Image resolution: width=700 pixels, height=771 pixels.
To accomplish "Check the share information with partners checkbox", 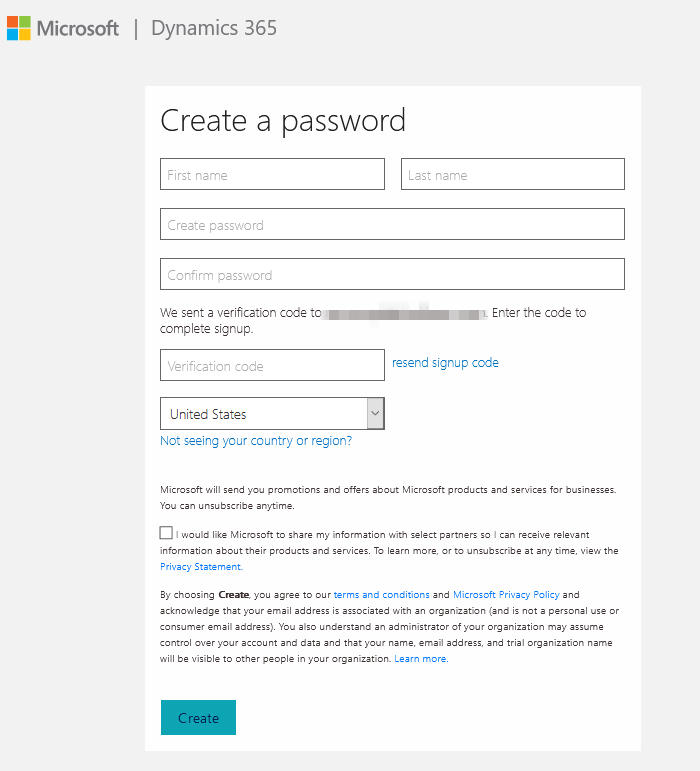I will tap(166, 533).
